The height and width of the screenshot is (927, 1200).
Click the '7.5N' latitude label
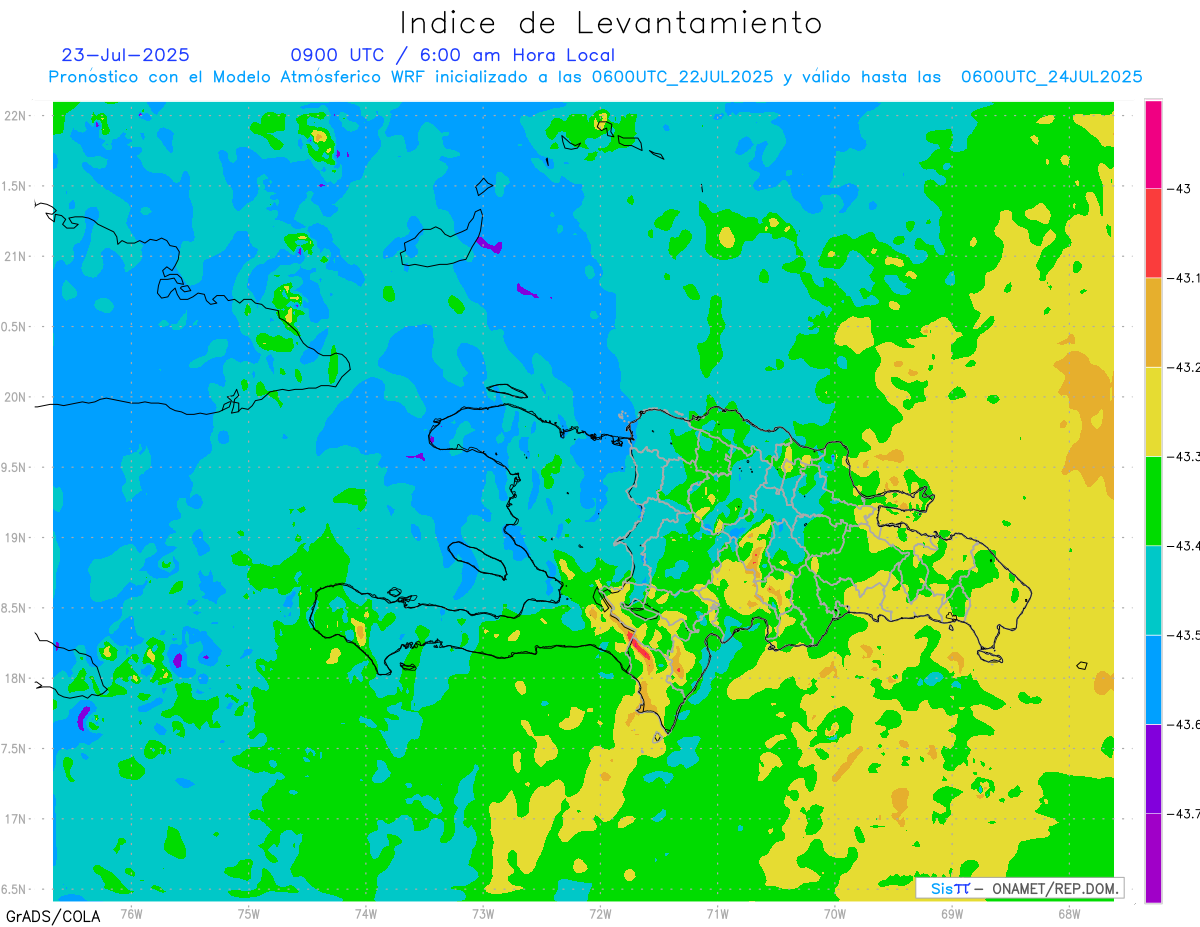click(x=14, y=749)
